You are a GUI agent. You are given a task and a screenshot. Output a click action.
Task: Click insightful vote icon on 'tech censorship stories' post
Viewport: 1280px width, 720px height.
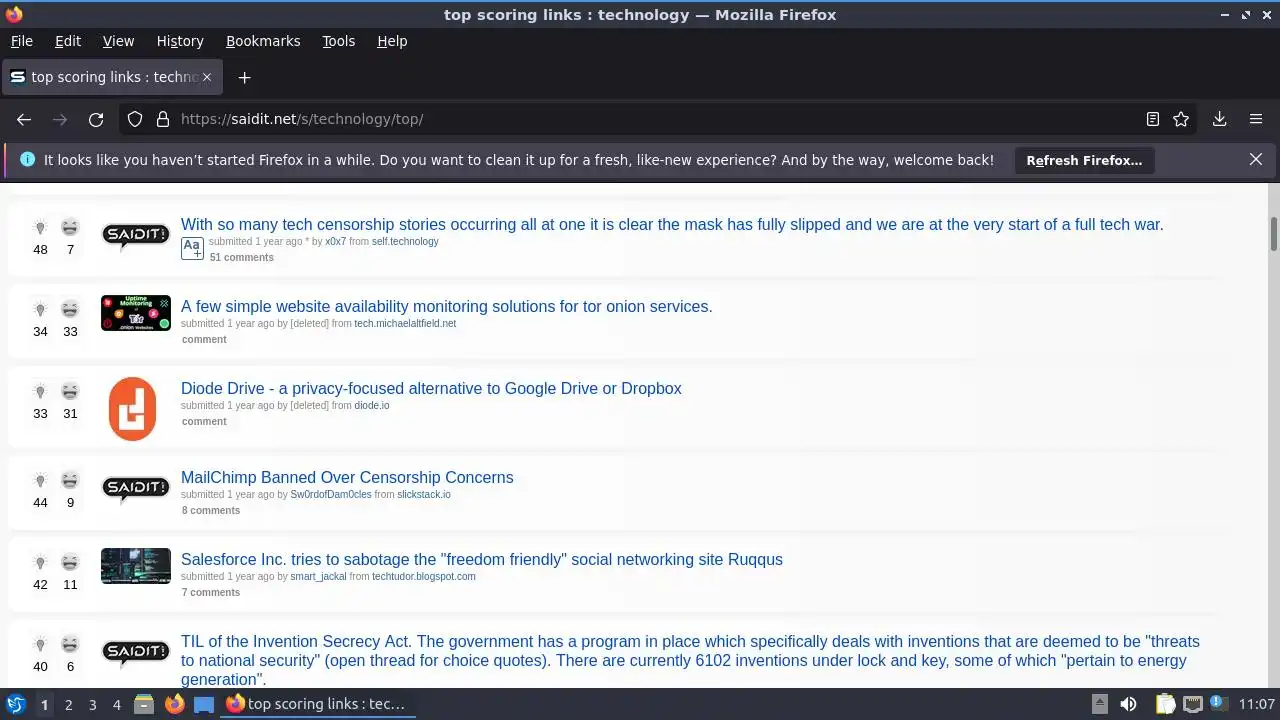coord(40,227)
